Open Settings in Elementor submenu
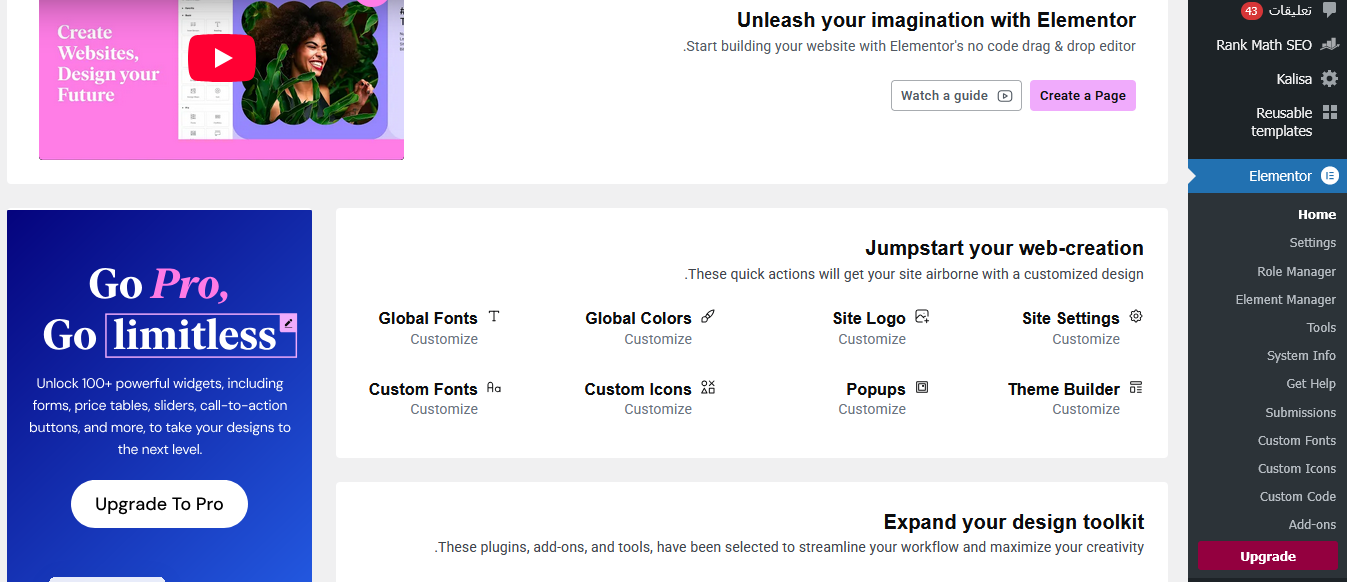 1313,242
